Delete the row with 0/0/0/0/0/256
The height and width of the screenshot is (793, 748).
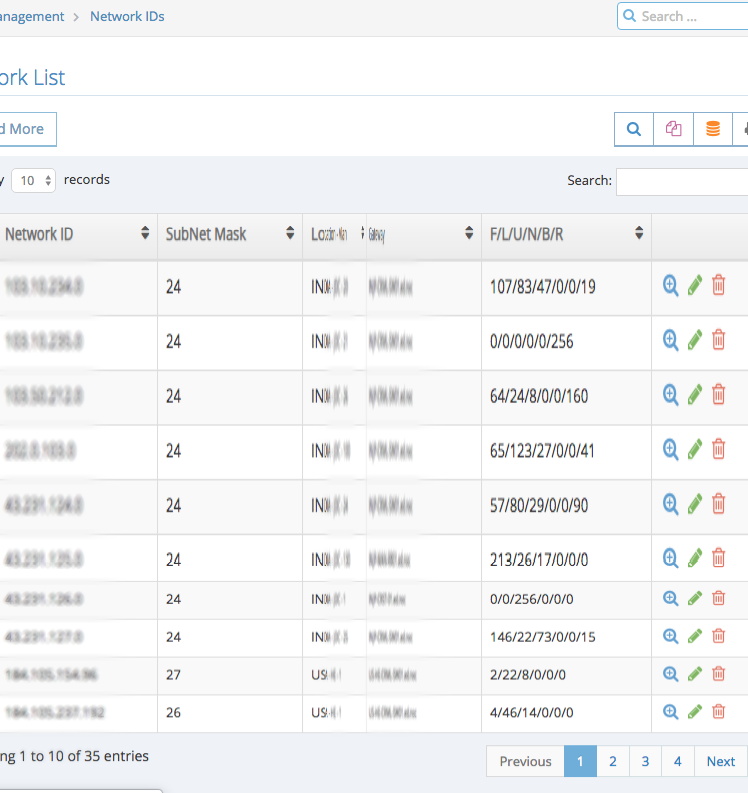click(719, 340)
